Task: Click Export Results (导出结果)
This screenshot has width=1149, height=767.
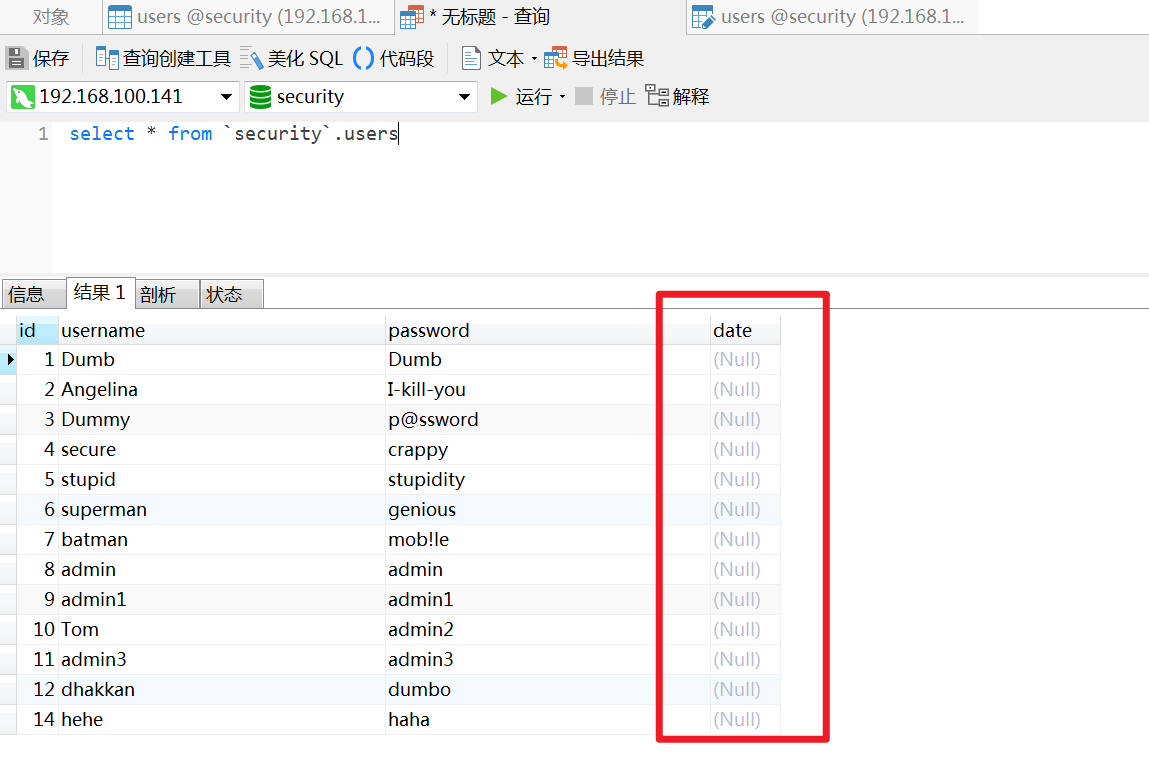Action: click(x=594, y=58)
